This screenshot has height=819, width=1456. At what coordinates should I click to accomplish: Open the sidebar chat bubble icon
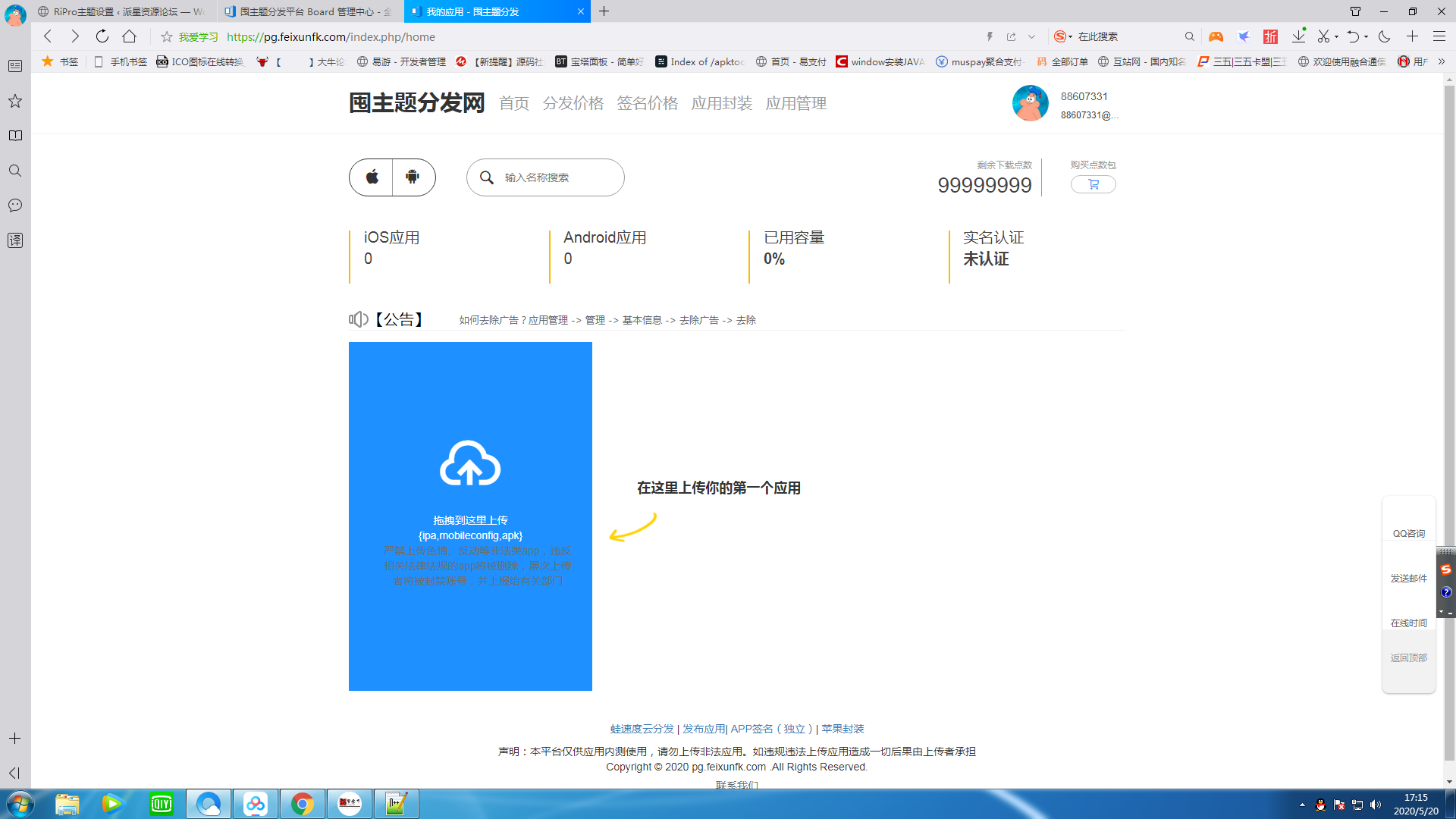[15, 206]
